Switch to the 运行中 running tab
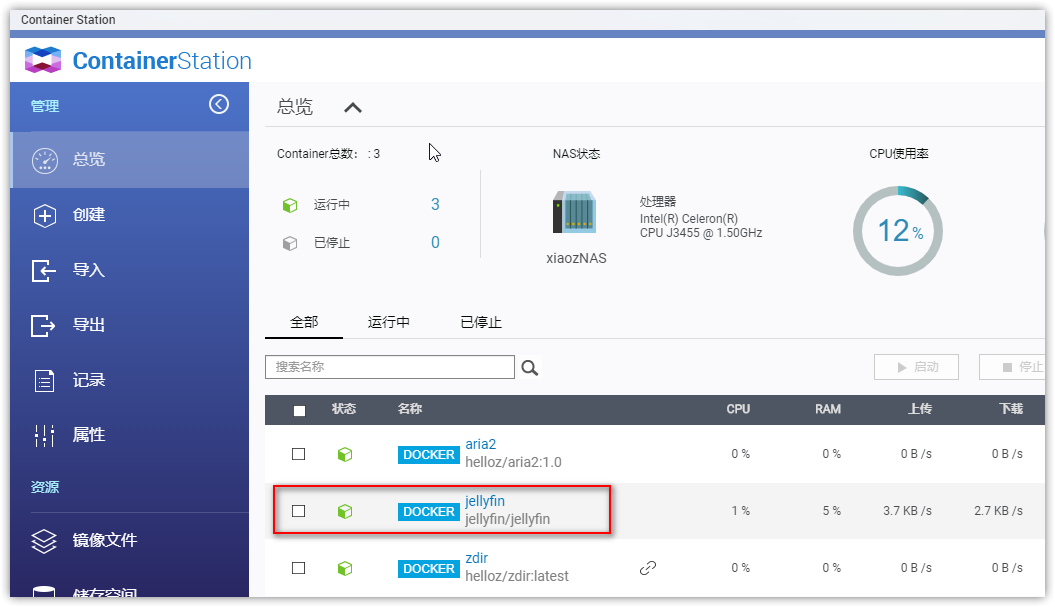The height and width of the screenshot is (607, 1055). 389,322
